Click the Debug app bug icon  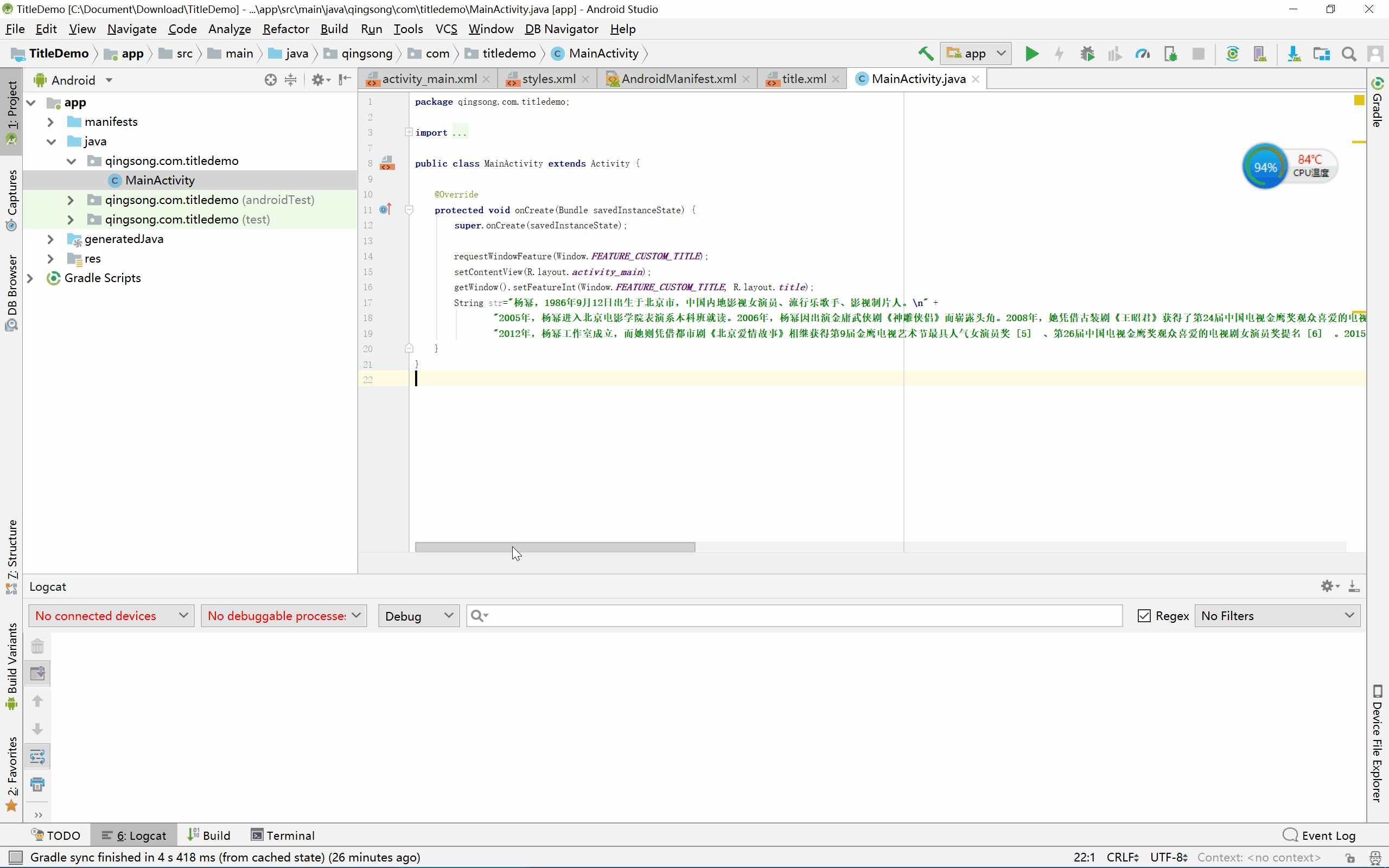point(1087,54)
